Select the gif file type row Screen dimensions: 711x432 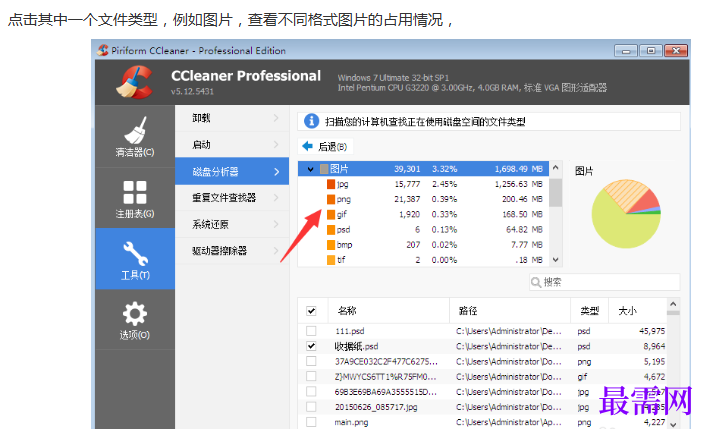pos(423,214)
